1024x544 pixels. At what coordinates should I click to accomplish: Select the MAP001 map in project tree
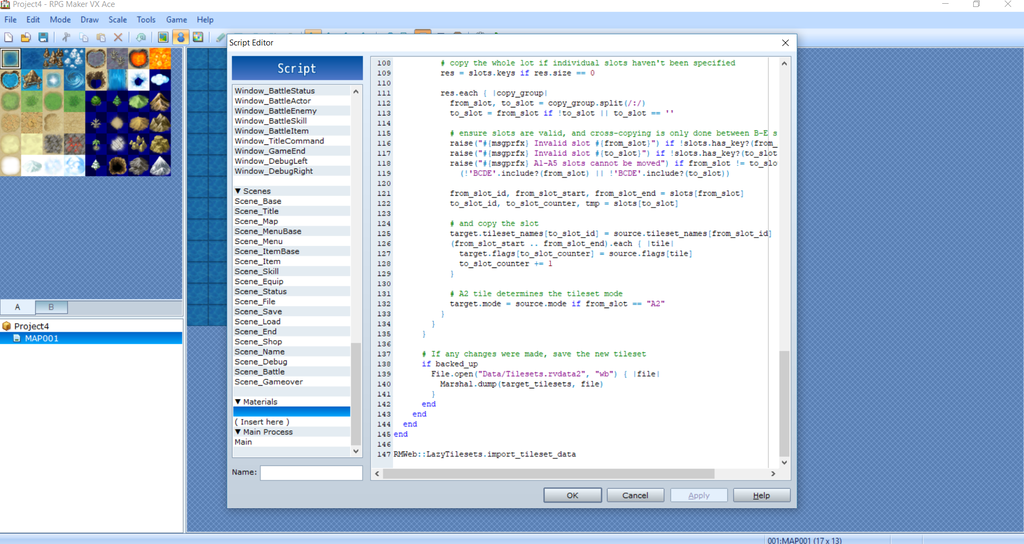point(41,339)
